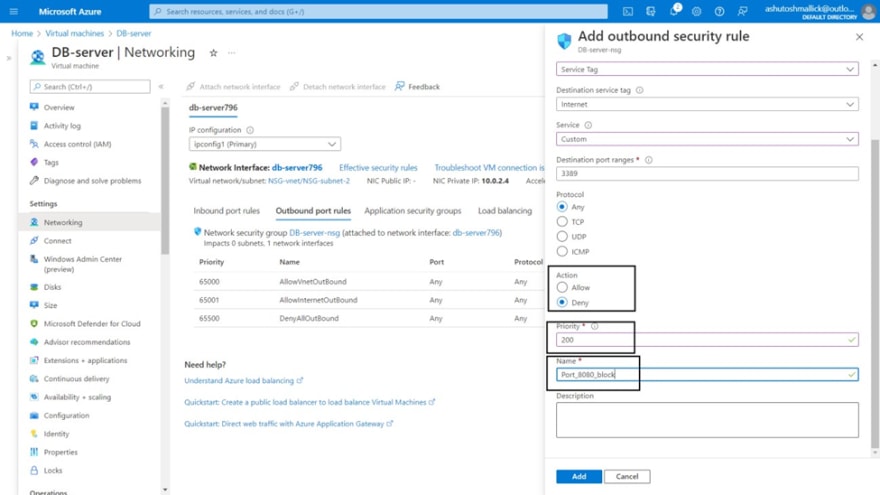This screenshot has width=880, height=495.
Task: Close the Add outbound security rule panel
Action: point(859,37)
